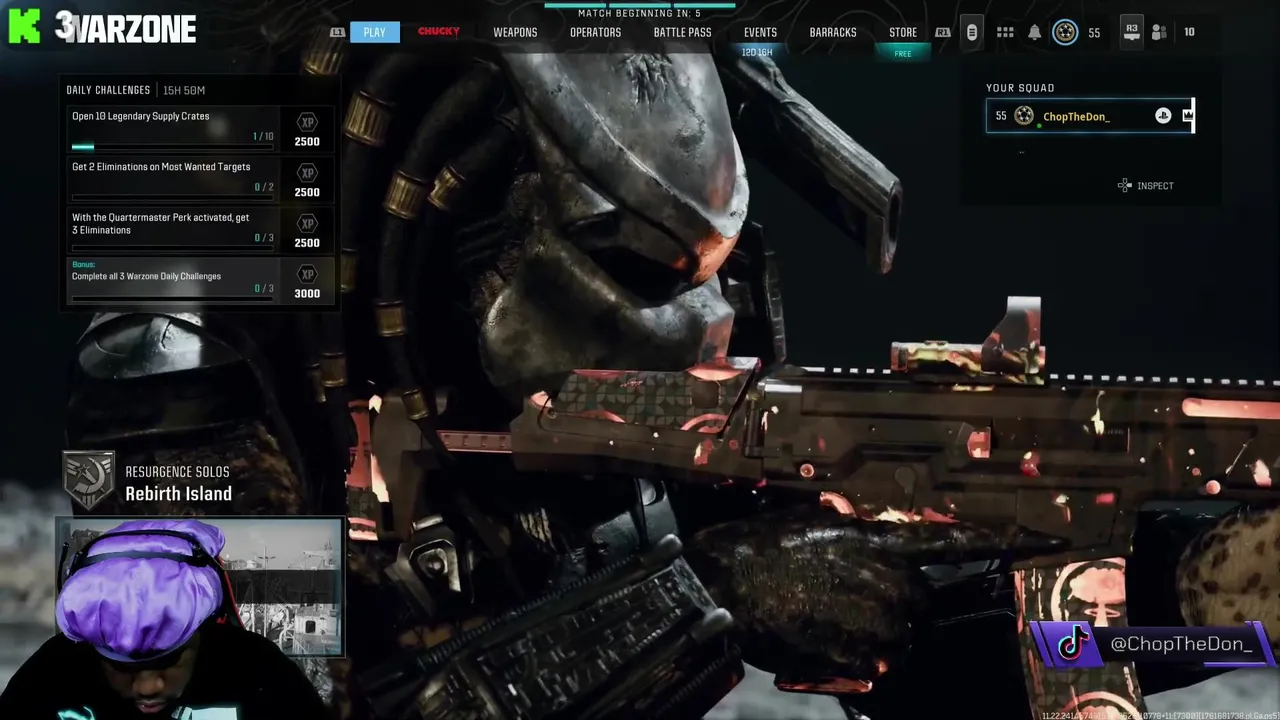This screenshot has width=1280, height=720.
Task: Open the BATTLE PASS tab
Action: pos(682,32)
